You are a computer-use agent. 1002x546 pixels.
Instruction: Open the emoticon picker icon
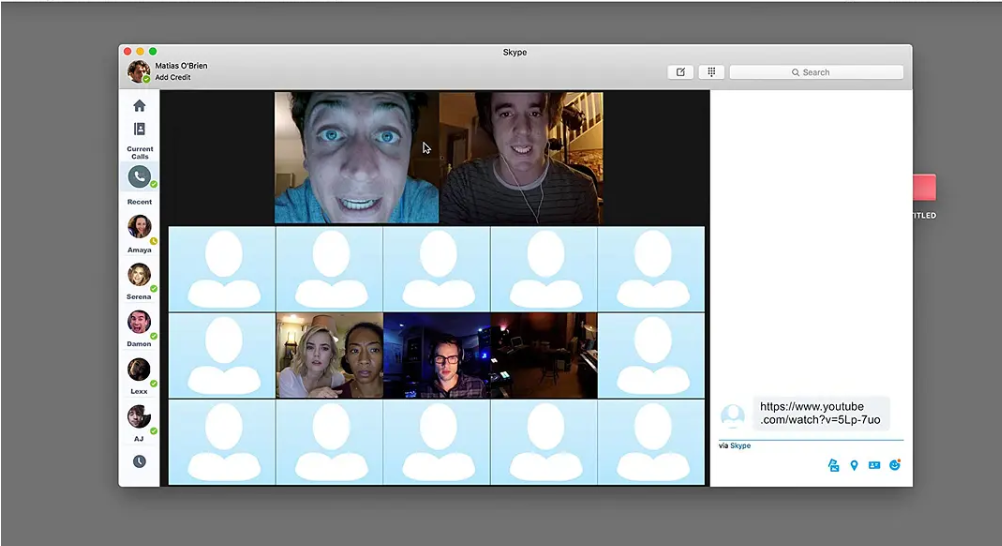coord(895,465)
